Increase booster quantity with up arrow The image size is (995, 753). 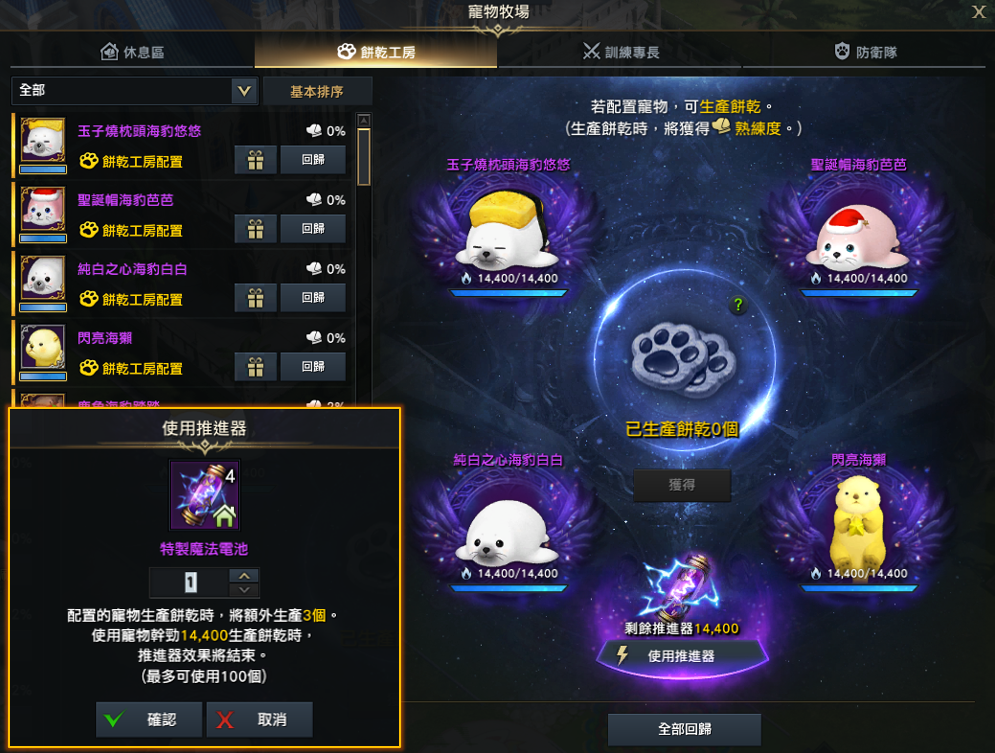244,575
